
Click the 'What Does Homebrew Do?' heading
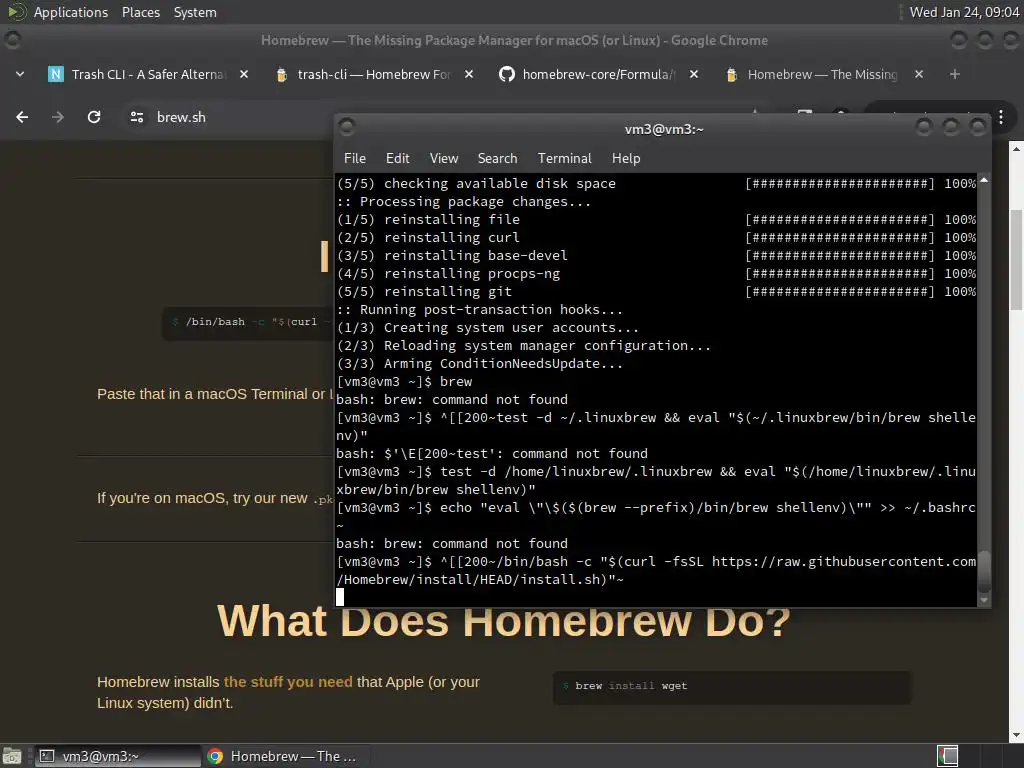[504, 620]
